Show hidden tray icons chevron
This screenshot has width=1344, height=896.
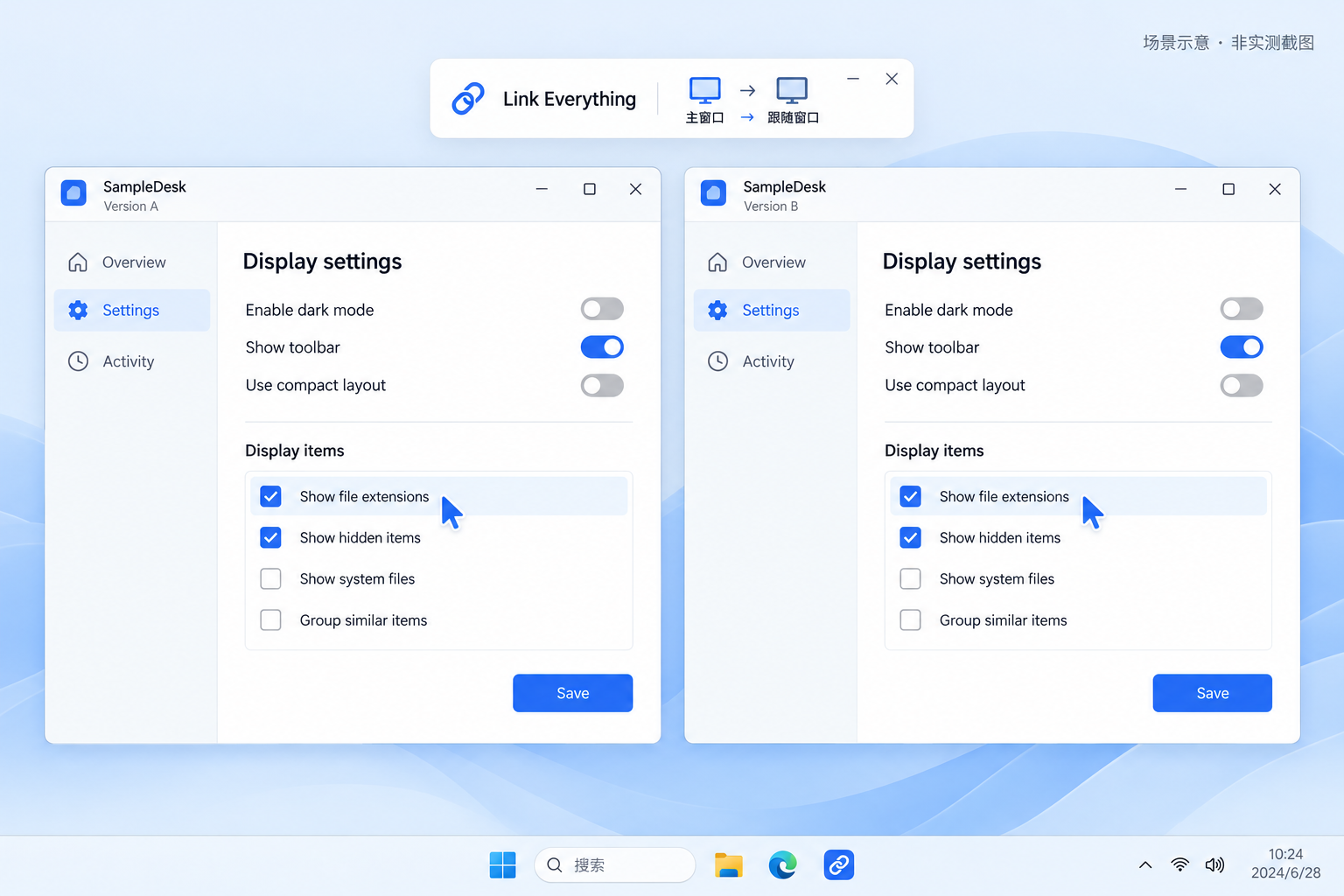point(1145,865)
